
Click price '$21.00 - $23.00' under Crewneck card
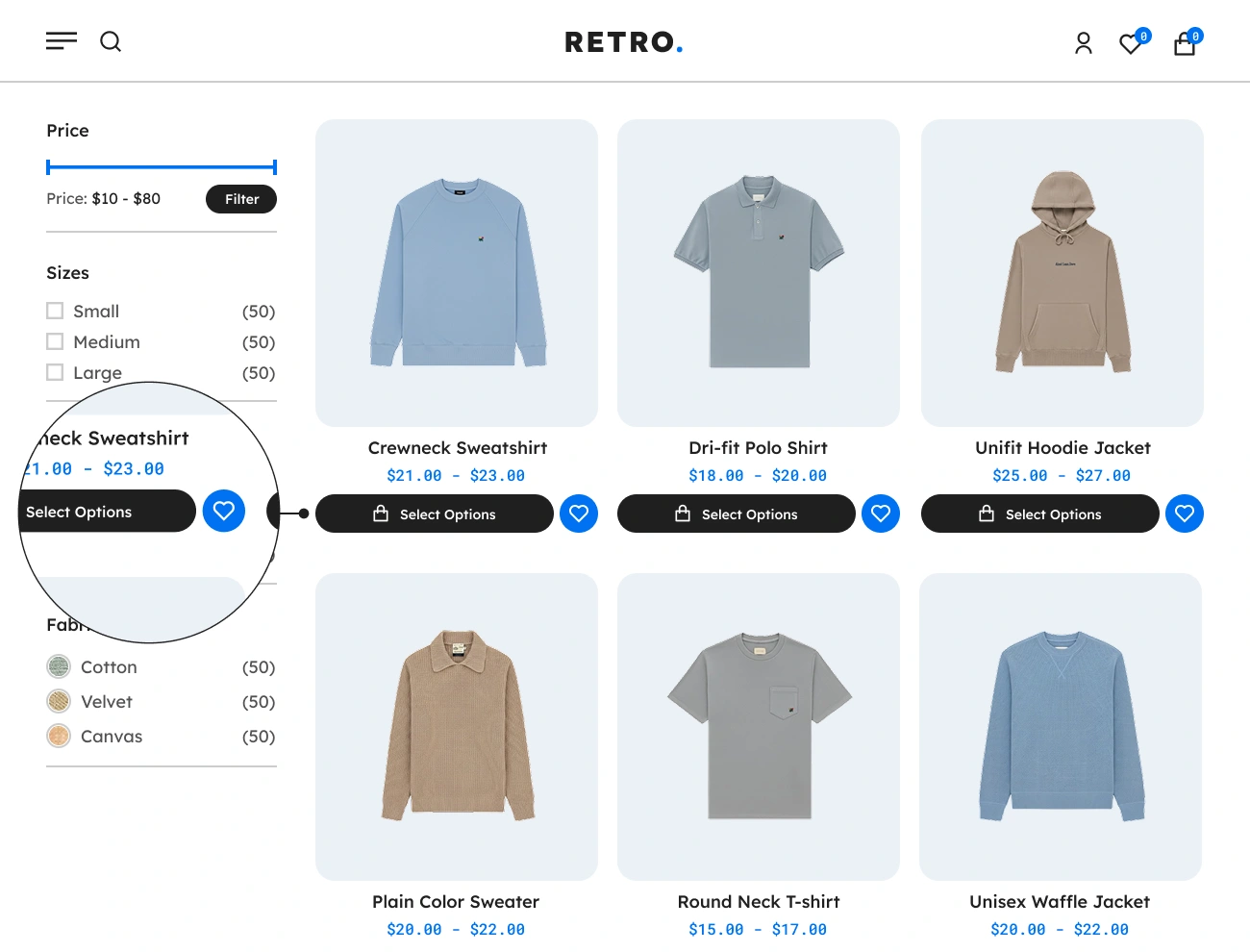[456, 476]
